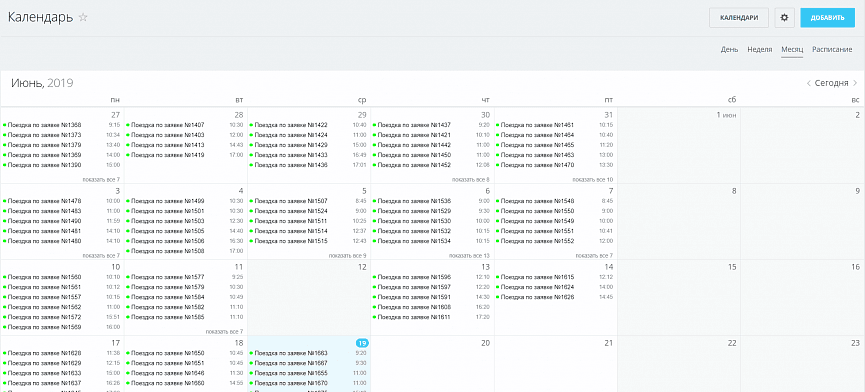Open calendar settings gear
865x392 pixels.
click(x=784, y=18)
